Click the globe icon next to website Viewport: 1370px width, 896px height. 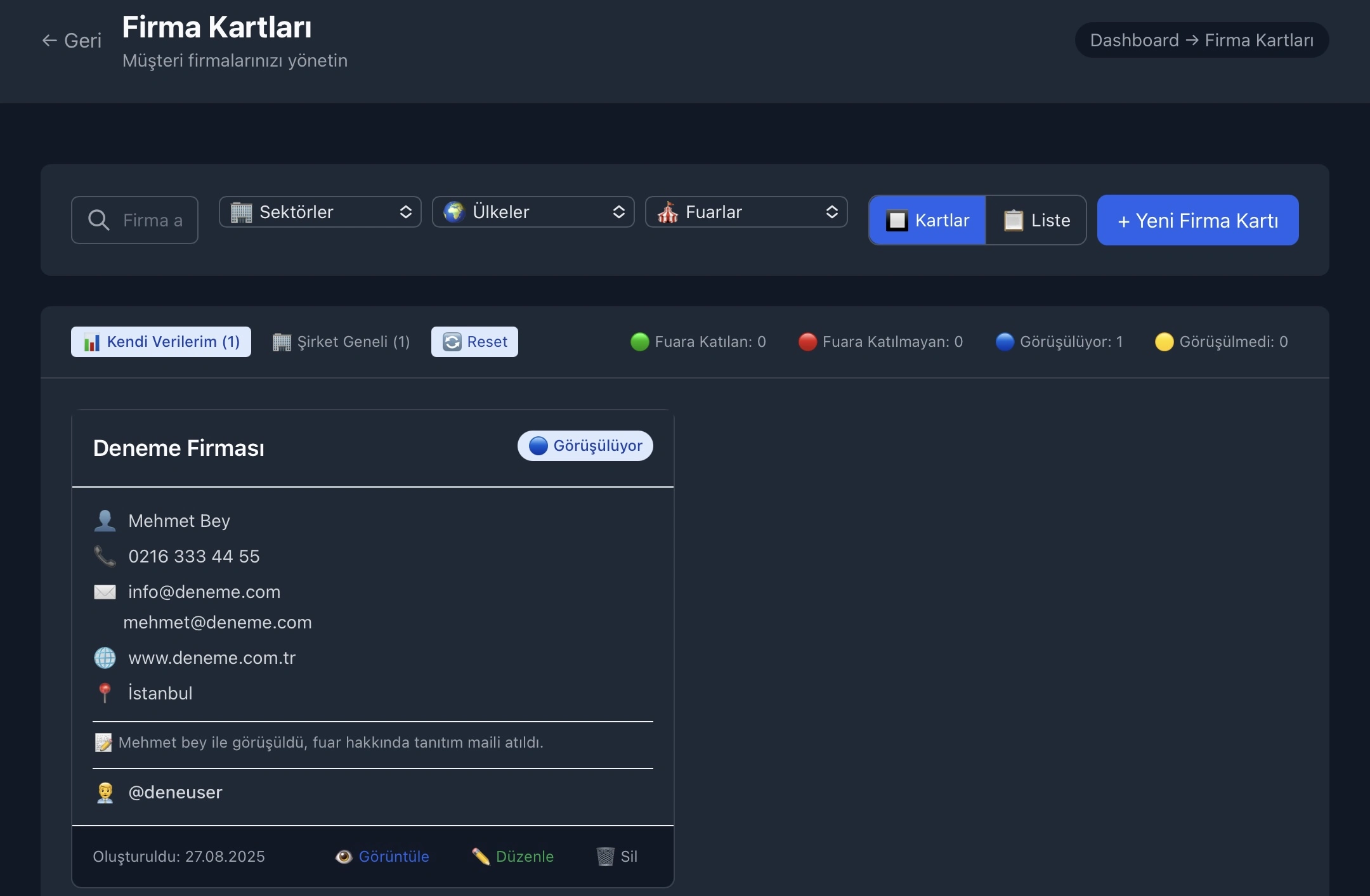pos(105,658)
